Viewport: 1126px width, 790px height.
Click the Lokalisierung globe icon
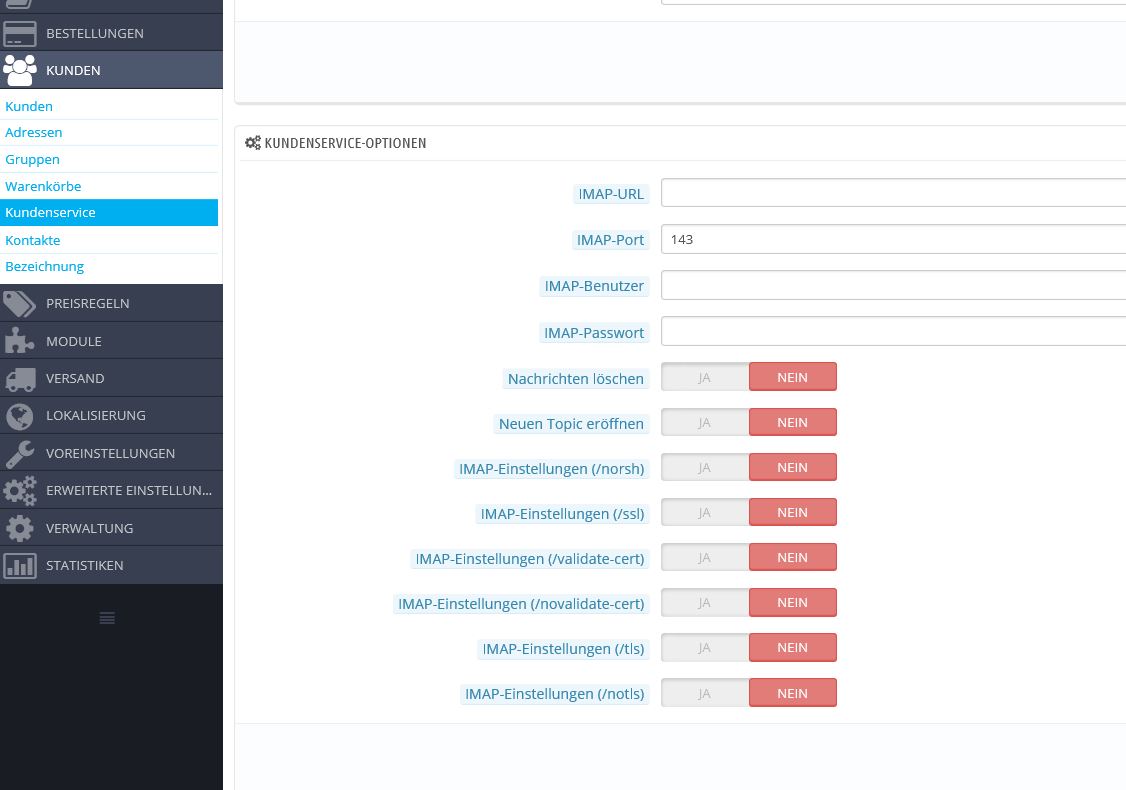[x=19, y=416]
